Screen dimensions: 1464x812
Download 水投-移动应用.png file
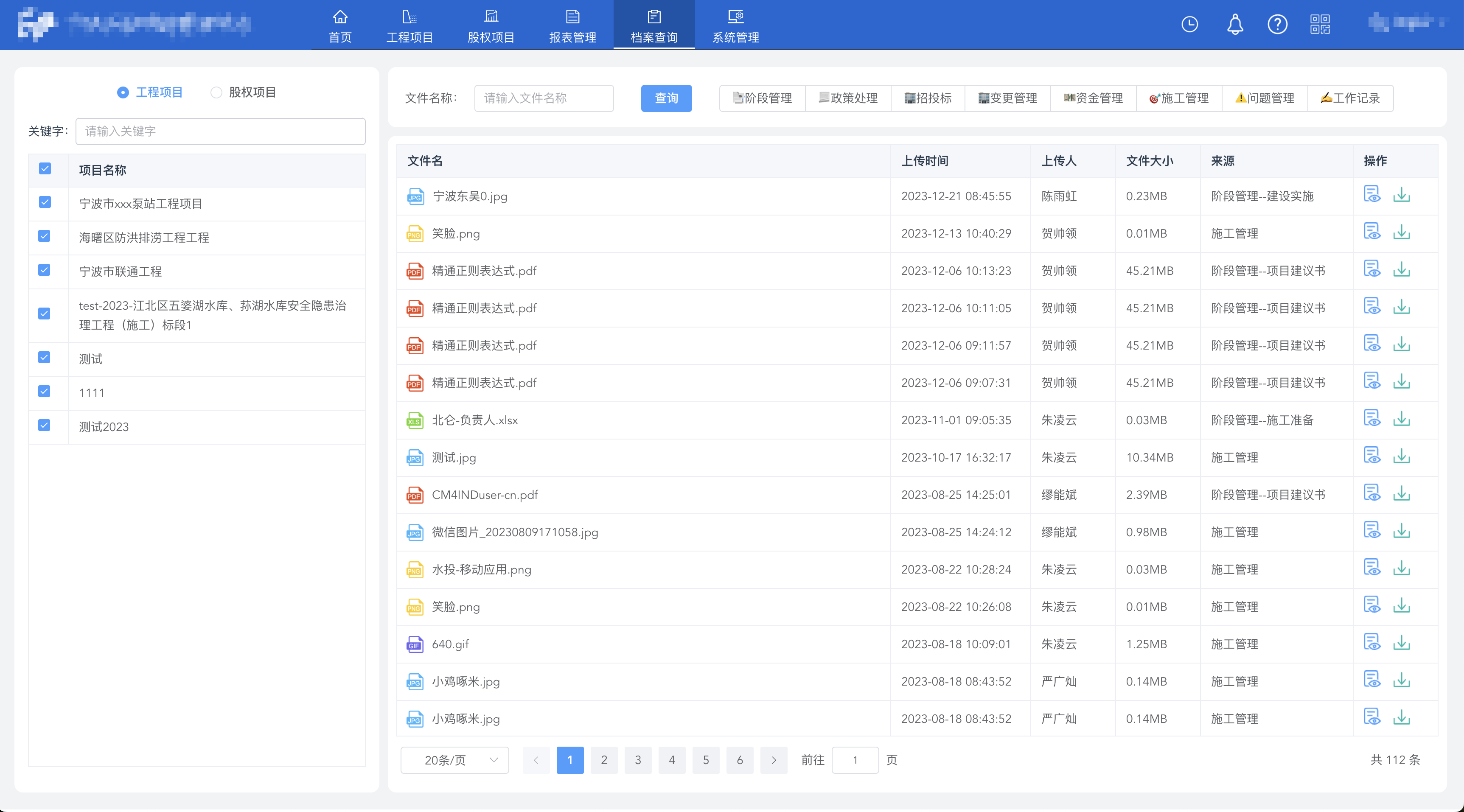[1402, 568]
